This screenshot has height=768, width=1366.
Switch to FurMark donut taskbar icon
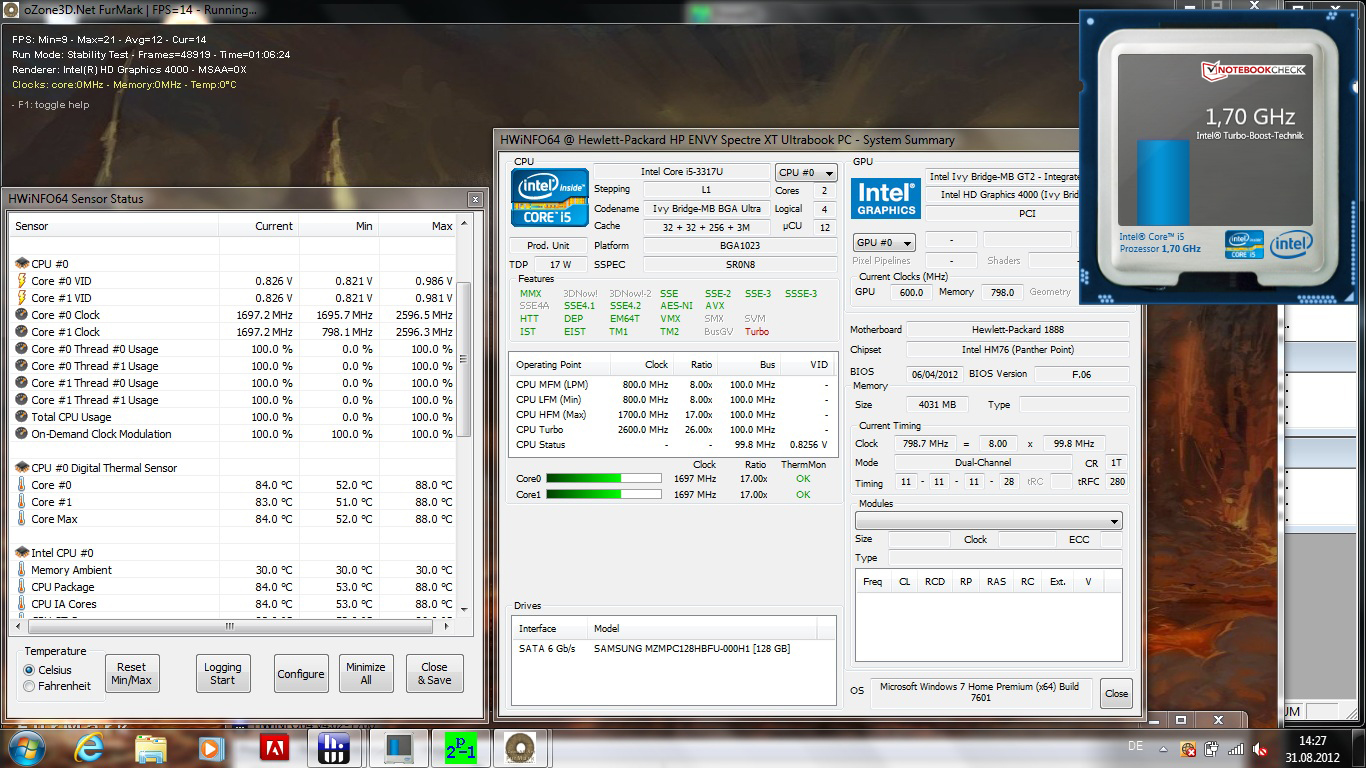pos(519,748)
